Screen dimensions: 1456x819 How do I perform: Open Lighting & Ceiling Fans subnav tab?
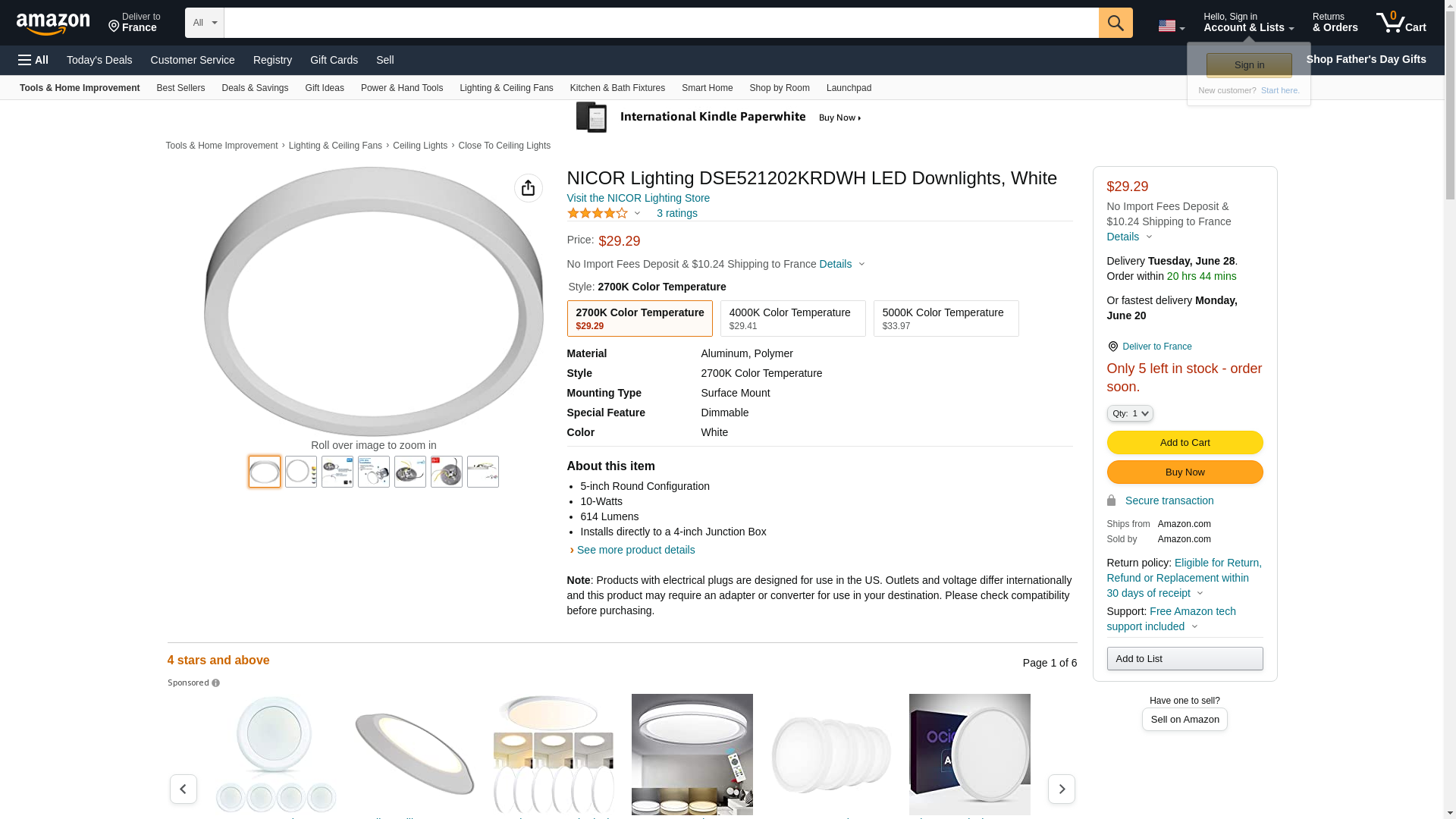point(506,88)
